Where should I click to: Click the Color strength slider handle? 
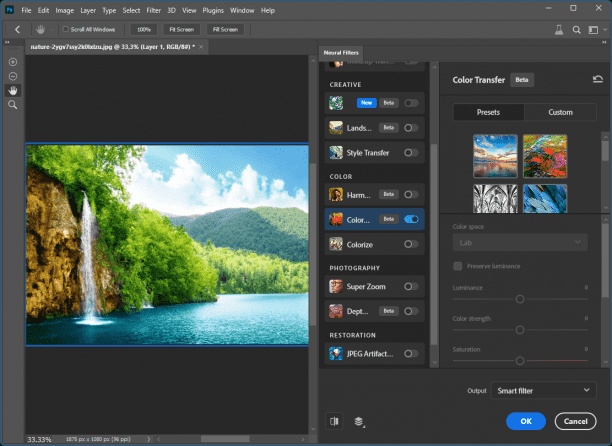tap(520, 329)
